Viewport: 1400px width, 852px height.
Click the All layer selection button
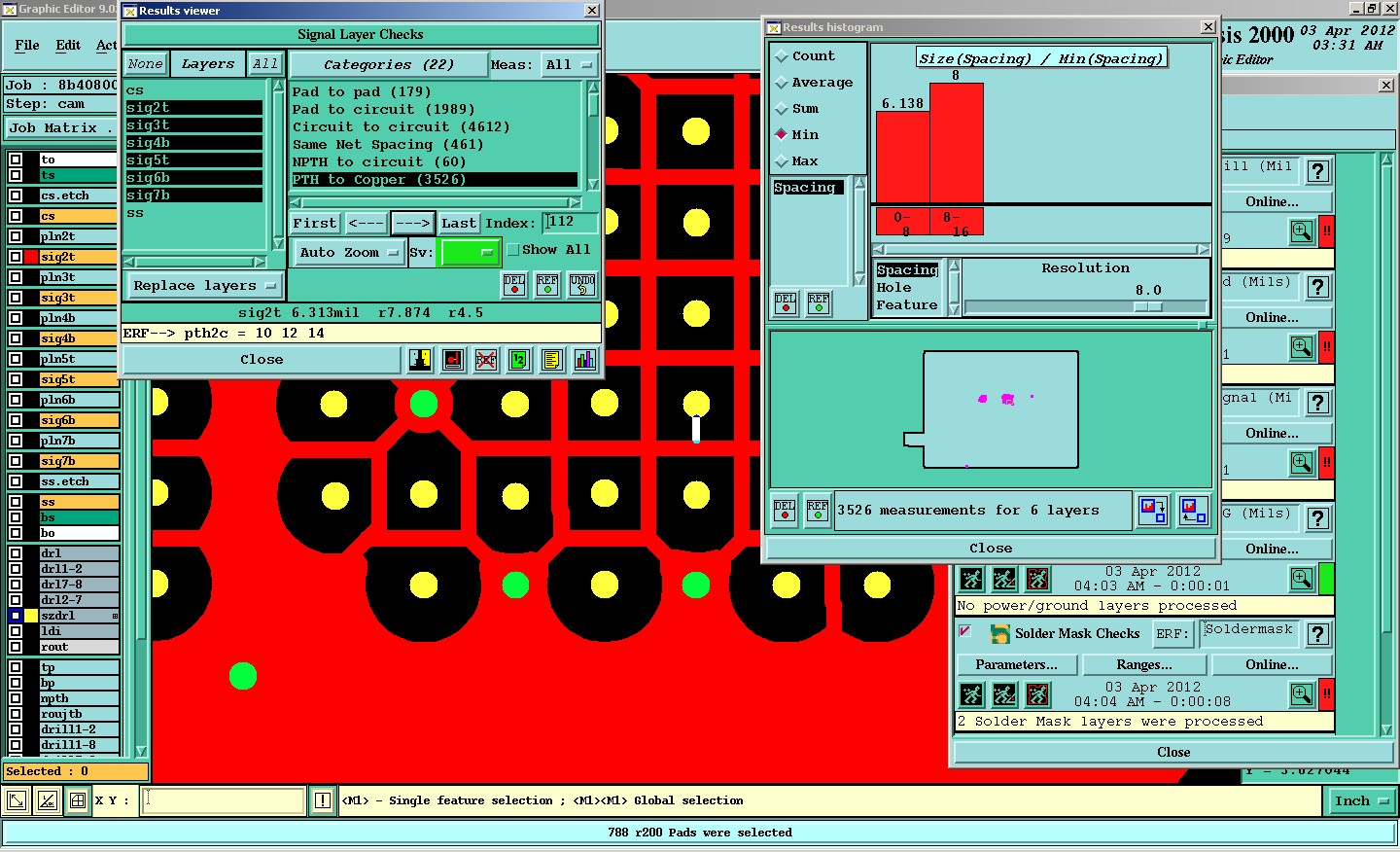point(264,64)
